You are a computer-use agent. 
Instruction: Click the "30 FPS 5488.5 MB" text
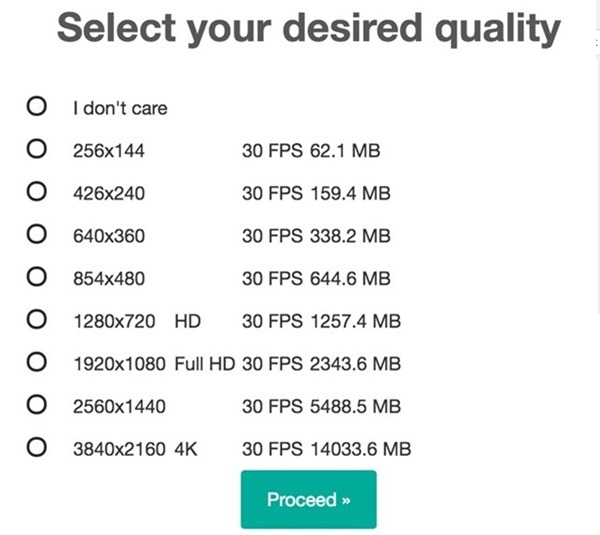pyautogui.click(x=321, y=407)
